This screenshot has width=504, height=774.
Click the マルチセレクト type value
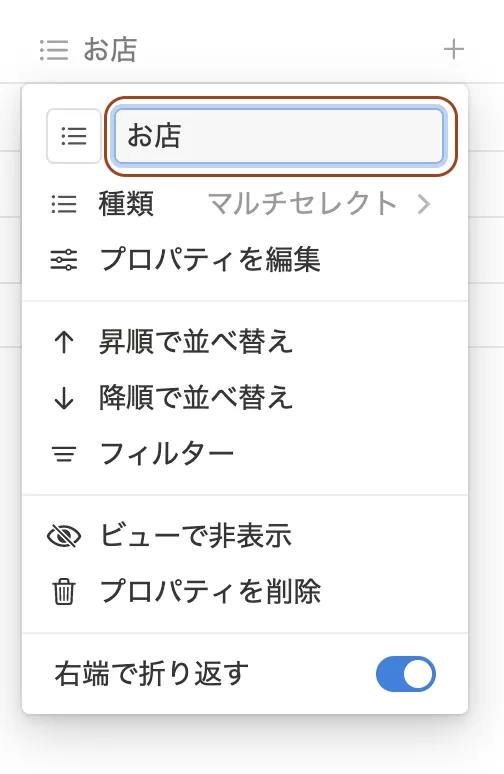[303, 204]
